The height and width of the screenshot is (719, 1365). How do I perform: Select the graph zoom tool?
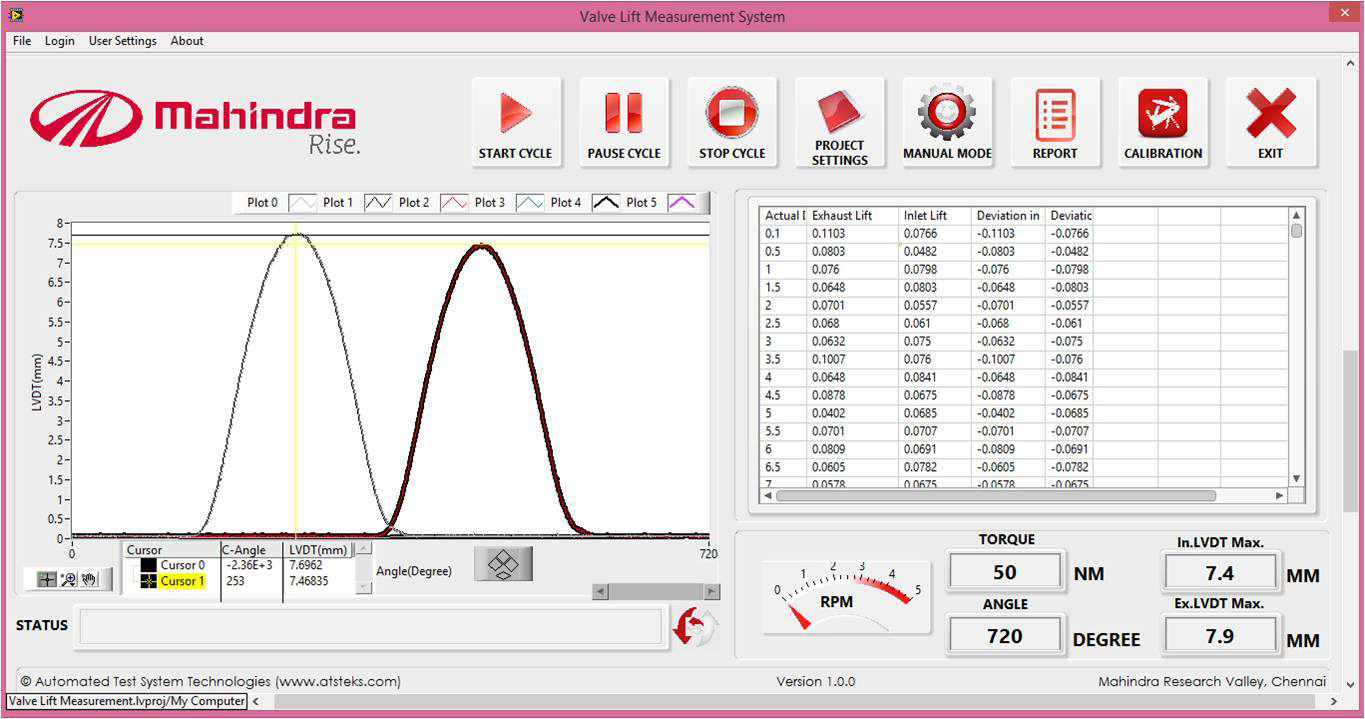tap(68, 579)
